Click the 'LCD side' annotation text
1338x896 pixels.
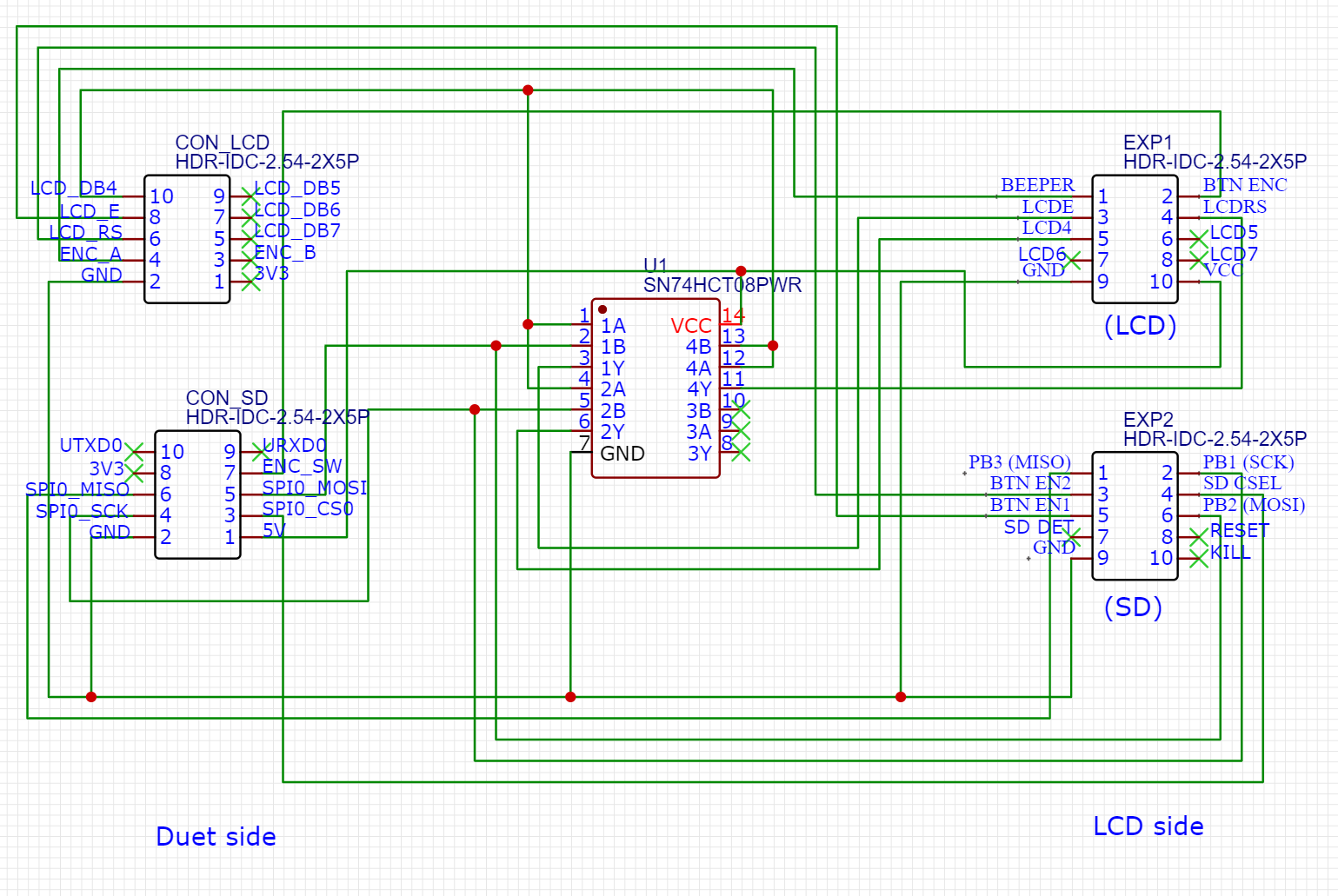click(1148, 826)
